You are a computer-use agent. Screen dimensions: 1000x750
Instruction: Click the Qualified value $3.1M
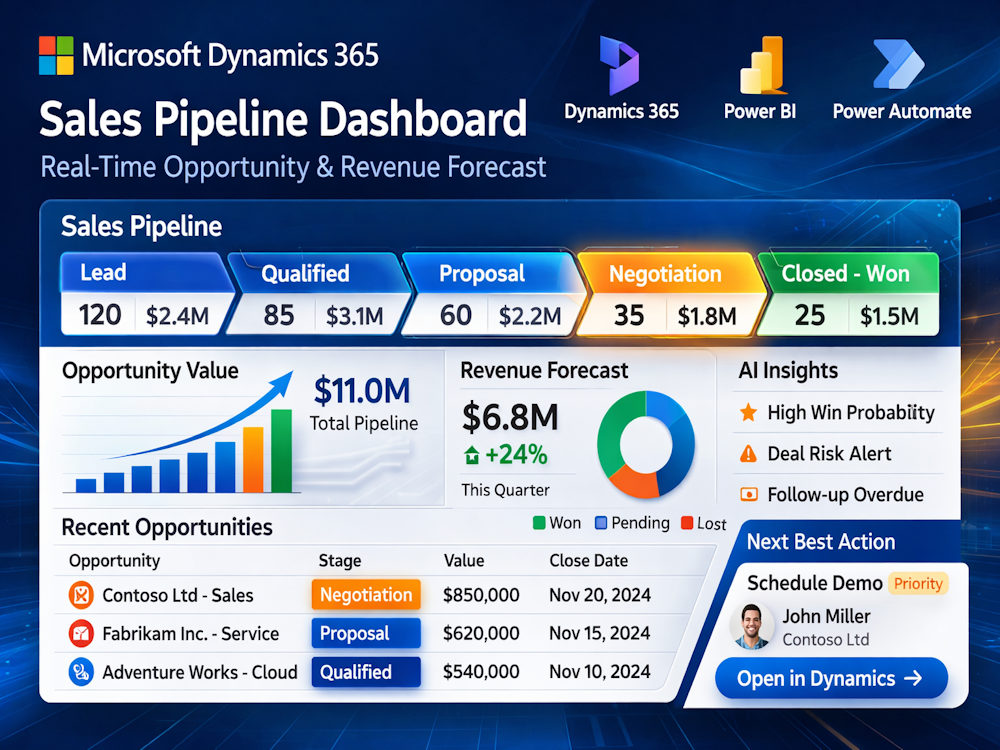coord(355,316)
